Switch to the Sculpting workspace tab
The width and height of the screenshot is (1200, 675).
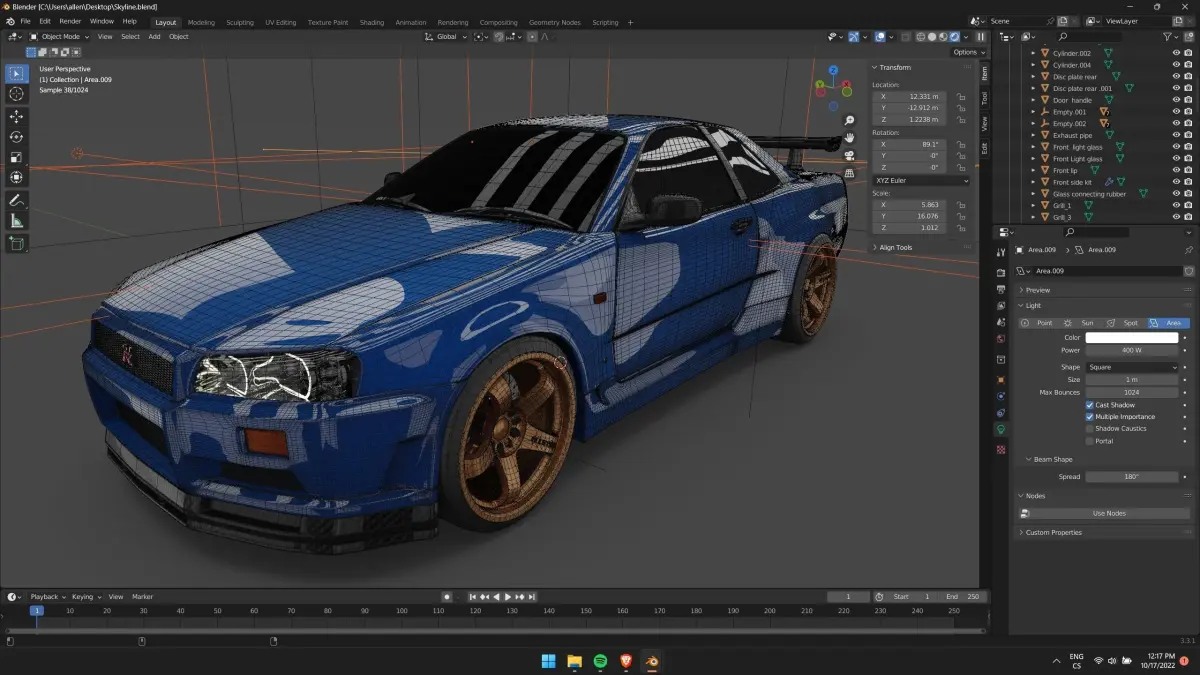(x=240, y=22)
